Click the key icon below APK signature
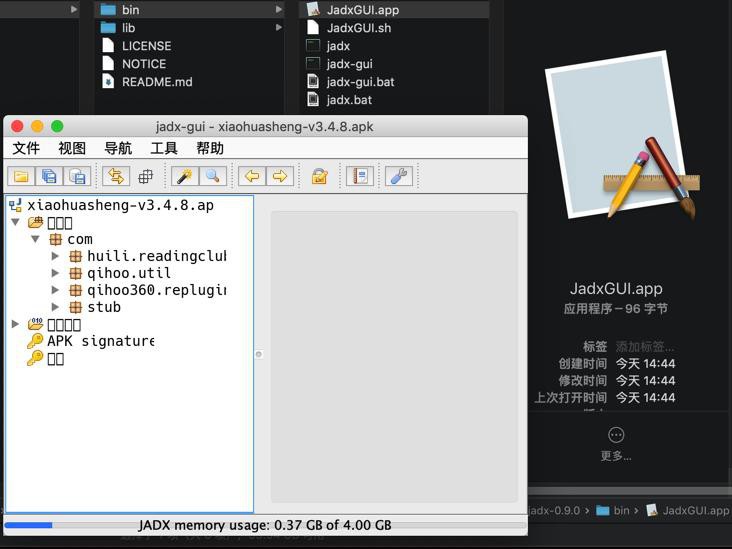Image resolution: width=732 pixels, height=549 pixels. coord(35,359)
